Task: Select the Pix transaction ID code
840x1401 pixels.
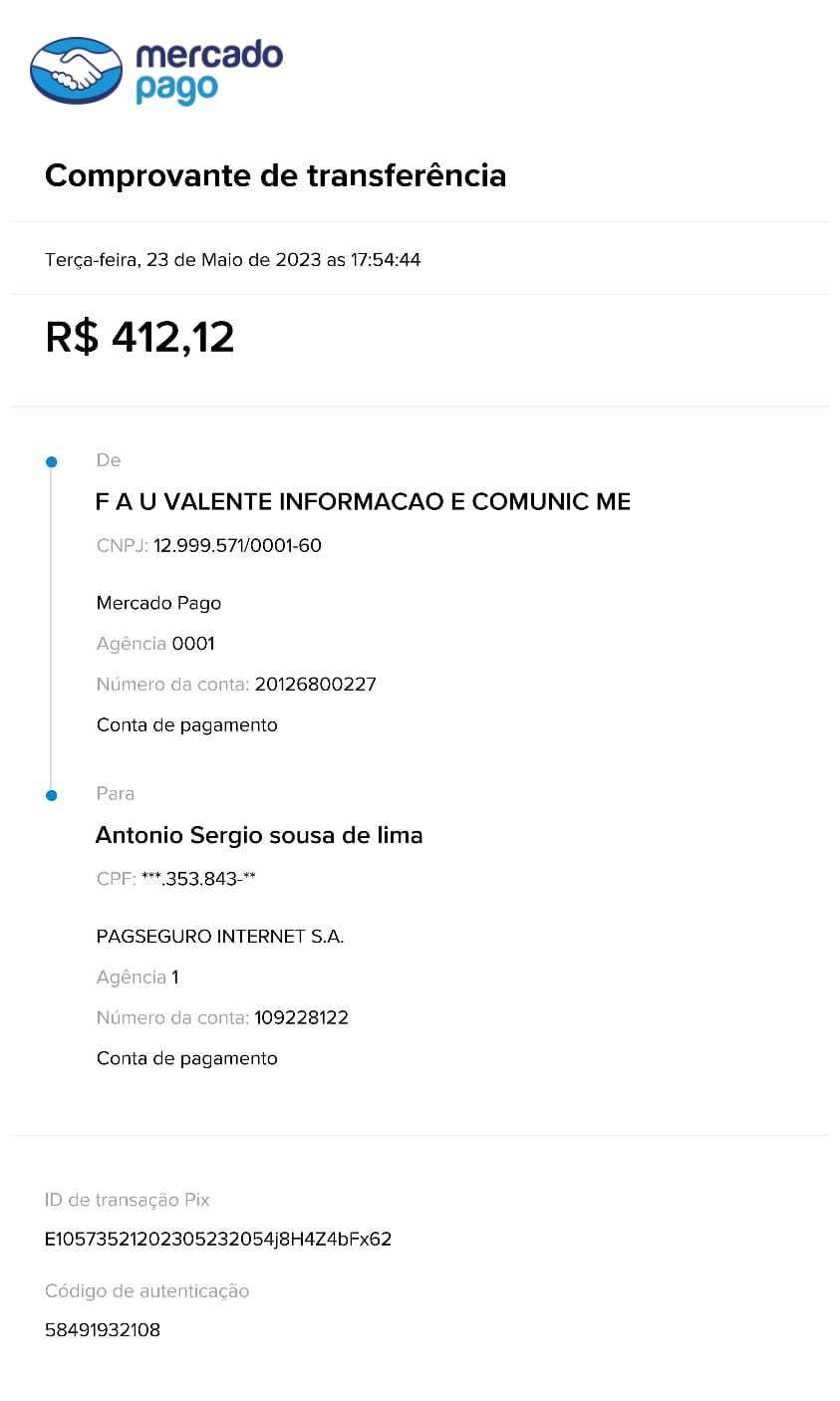Action: (218, 1240)
